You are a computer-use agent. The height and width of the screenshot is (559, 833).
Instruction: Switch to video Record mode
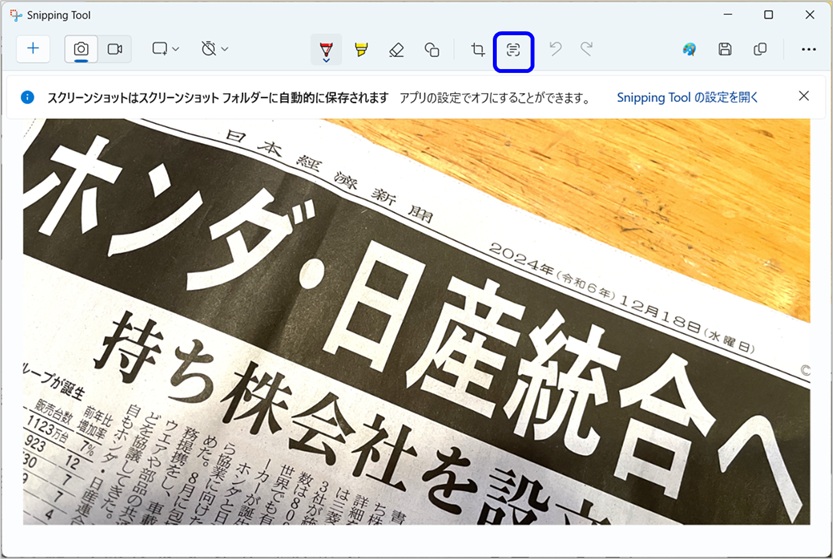click(115, 49)
